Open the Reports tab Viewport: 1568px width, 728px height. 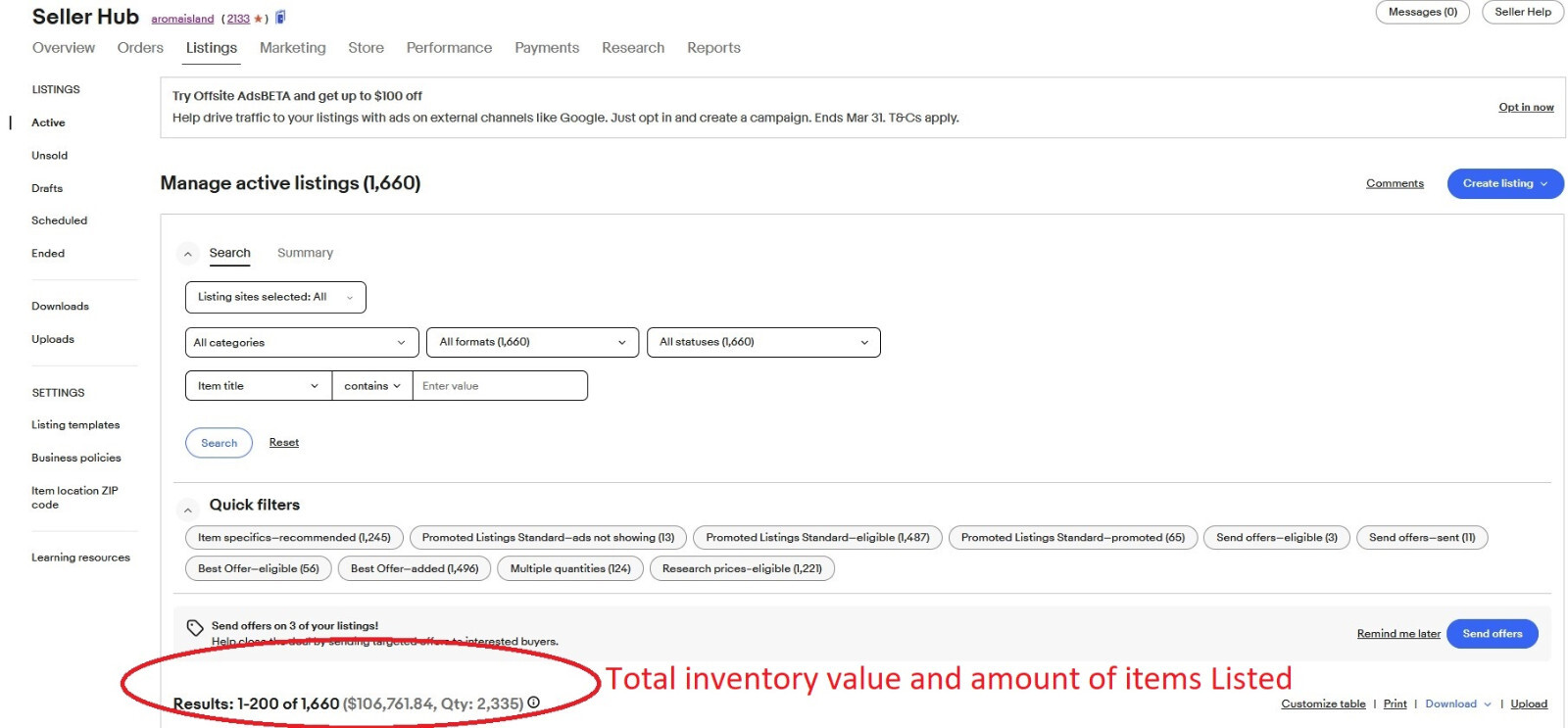[714, 48]
